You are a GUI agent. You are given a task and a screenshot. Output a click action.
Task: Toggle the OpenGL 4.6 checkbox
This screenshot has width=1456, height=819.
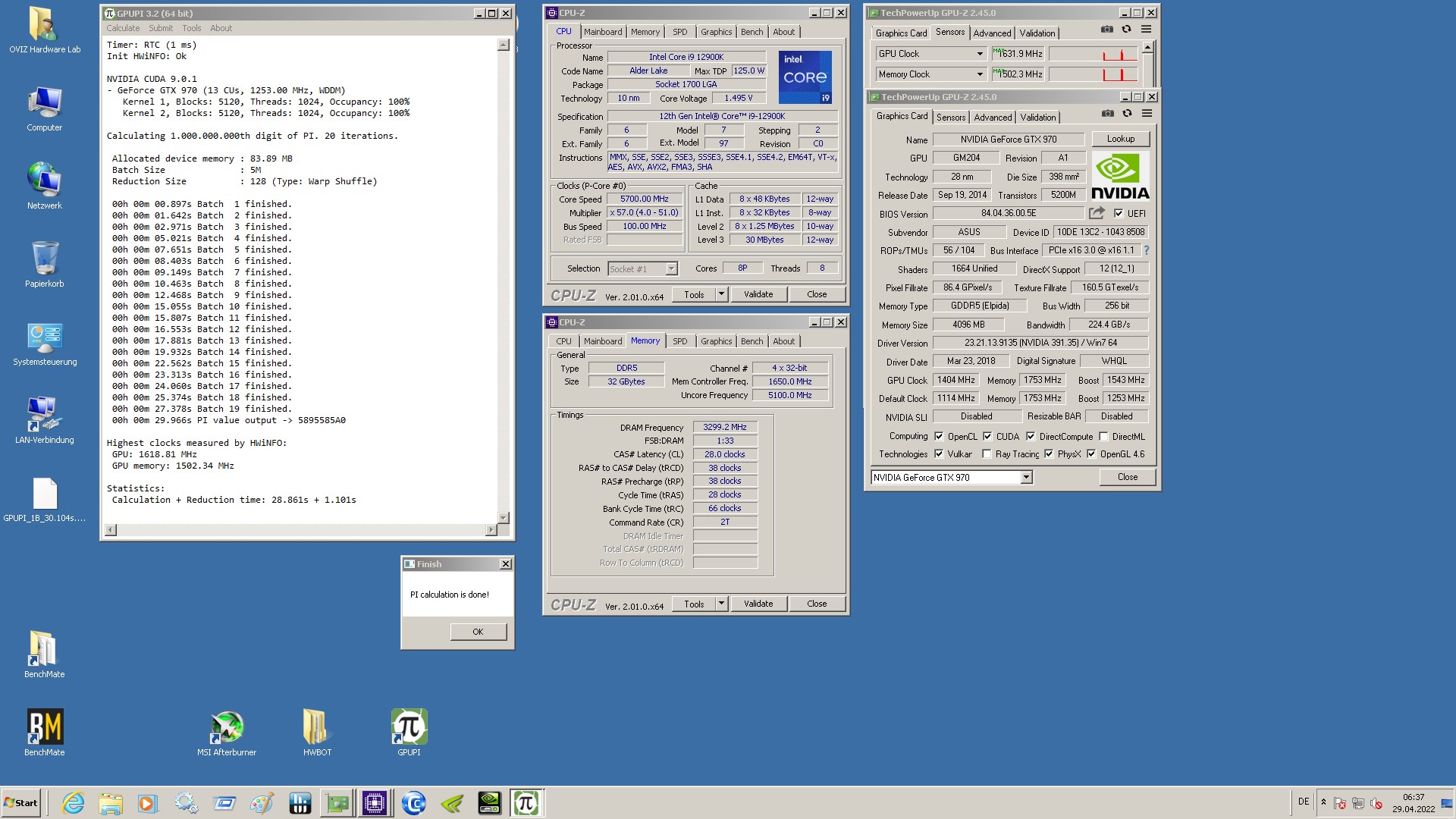pyautogui.click(x=1091, y=453)
